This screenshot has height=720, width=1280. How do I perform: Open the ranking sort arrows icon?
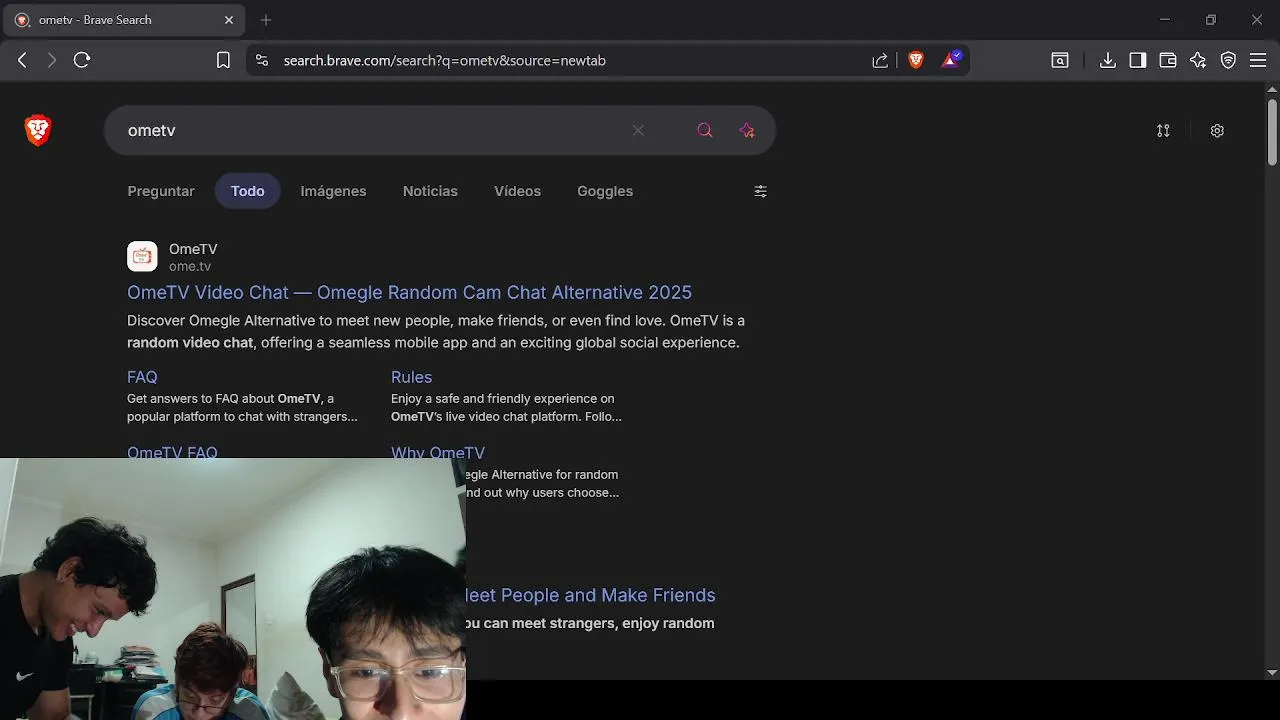pyautogui.click(x=1163, y=131)
